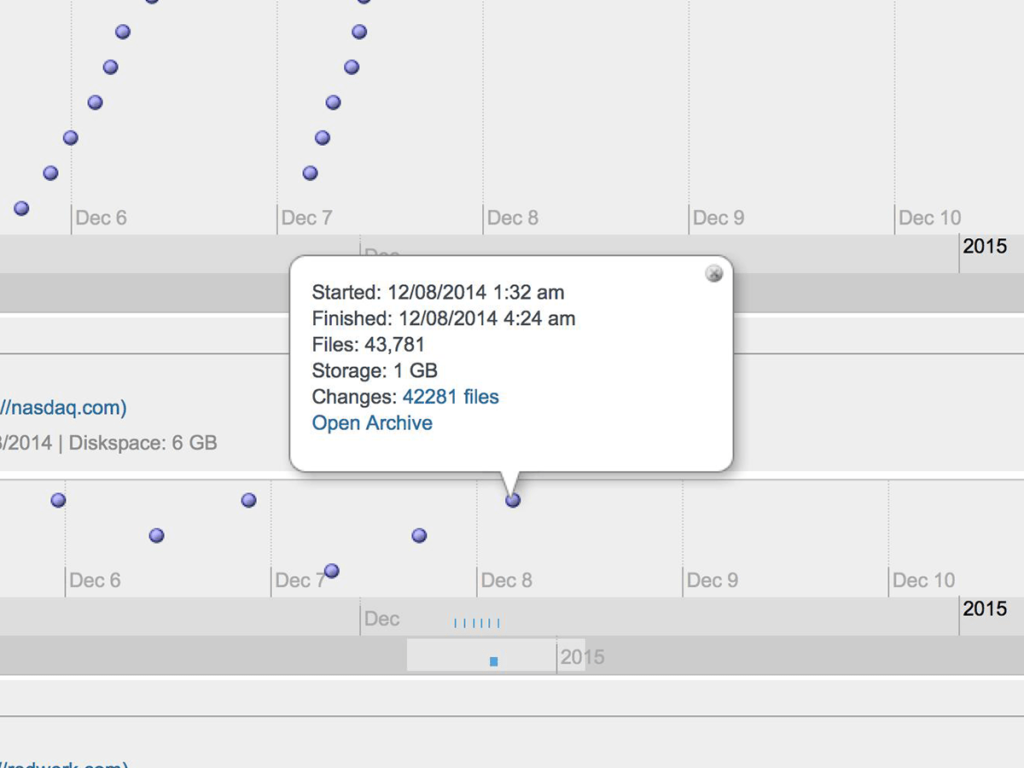Open the nasdaq.com site link
Viewport: 1024px width, 768px height.
pos(63,408)
